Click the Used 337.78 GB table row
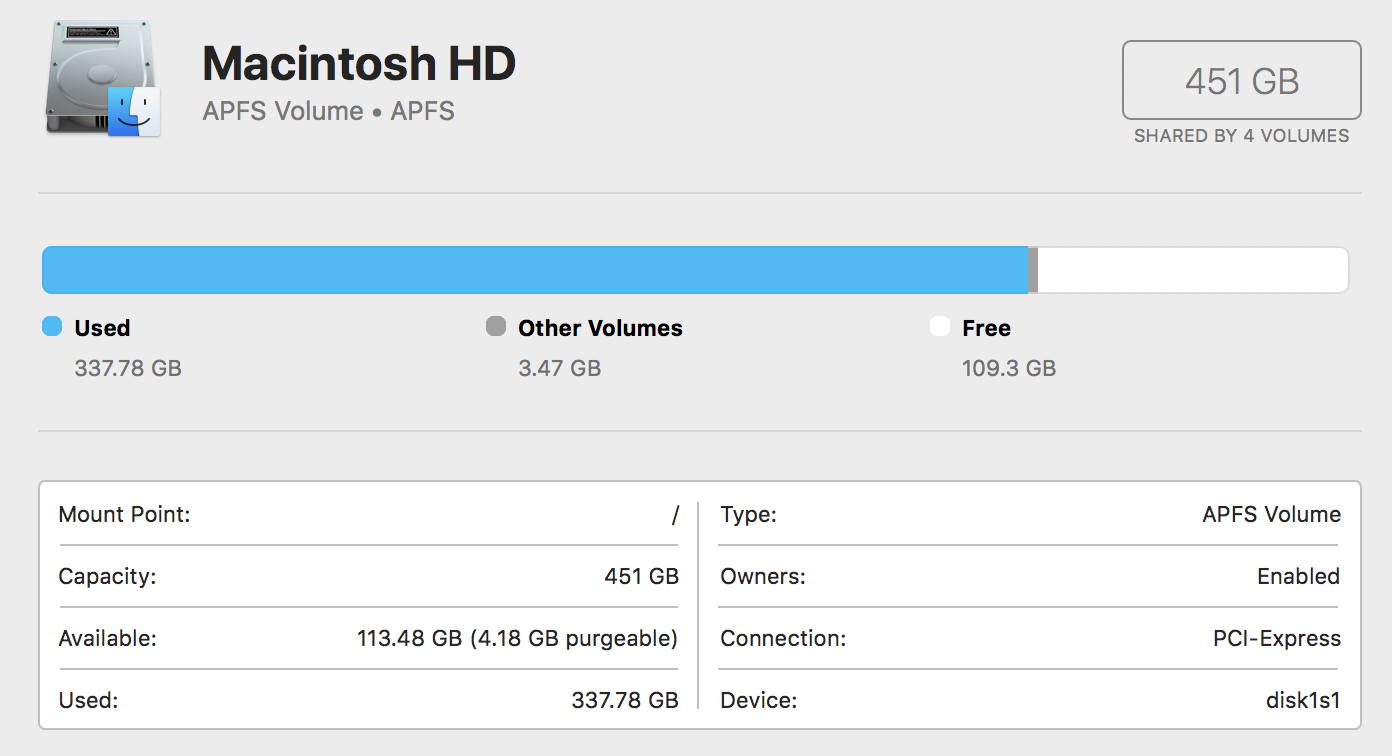1392x756 pixels. tap(368, 700)
